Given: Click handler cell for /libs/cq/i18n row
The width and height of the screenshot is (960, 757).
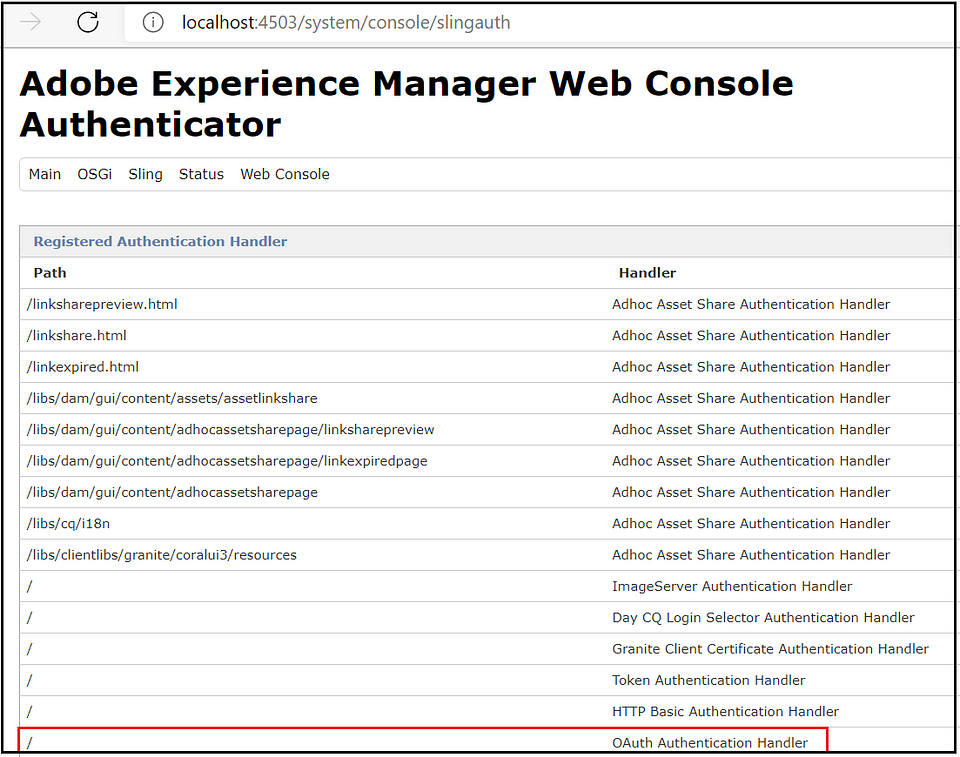Looking at the screenshot, I should click(x=751, y=524).
